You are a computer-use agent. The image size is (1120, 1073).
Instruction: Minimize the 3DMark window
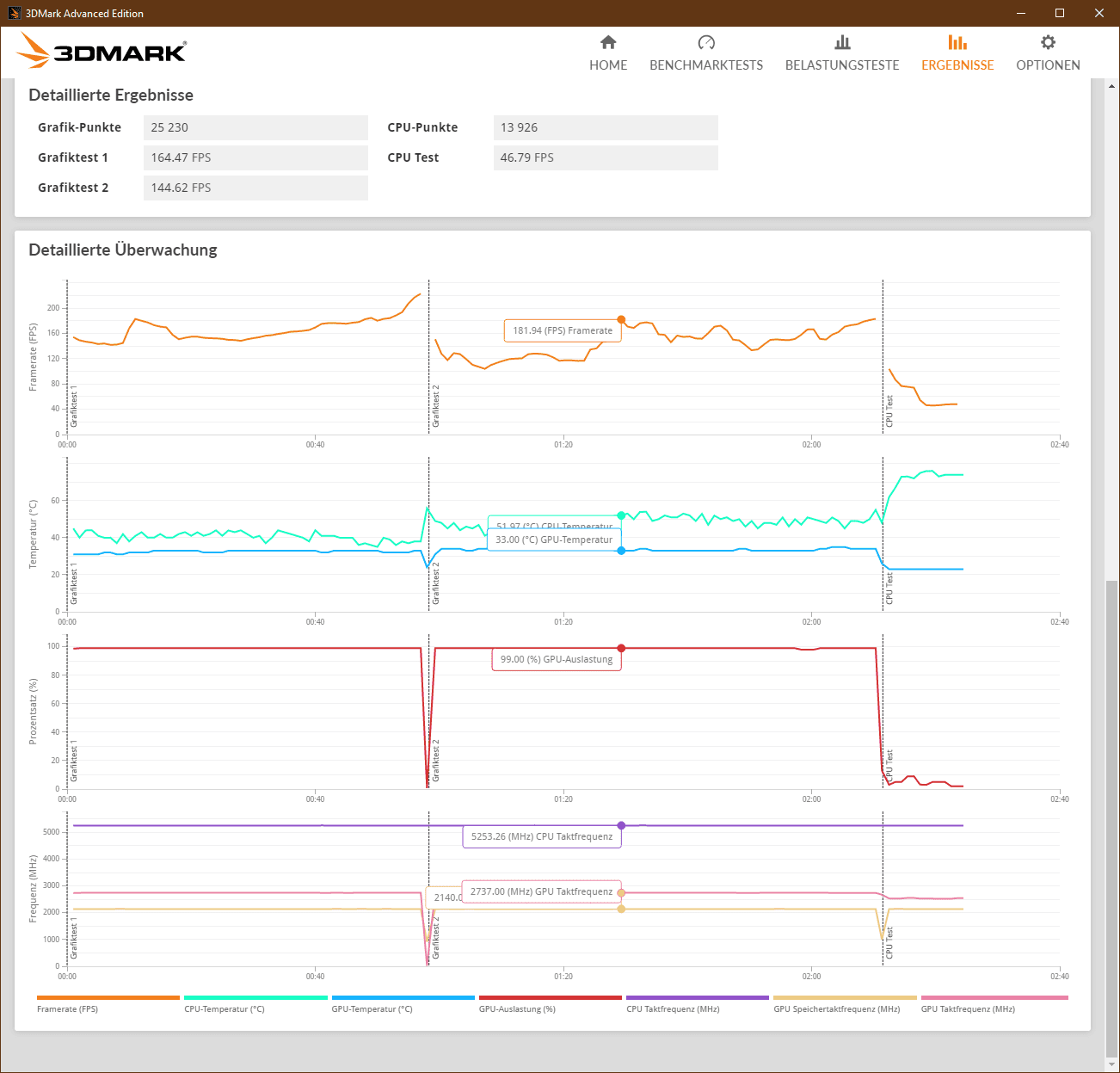[x=1021, y=13]
